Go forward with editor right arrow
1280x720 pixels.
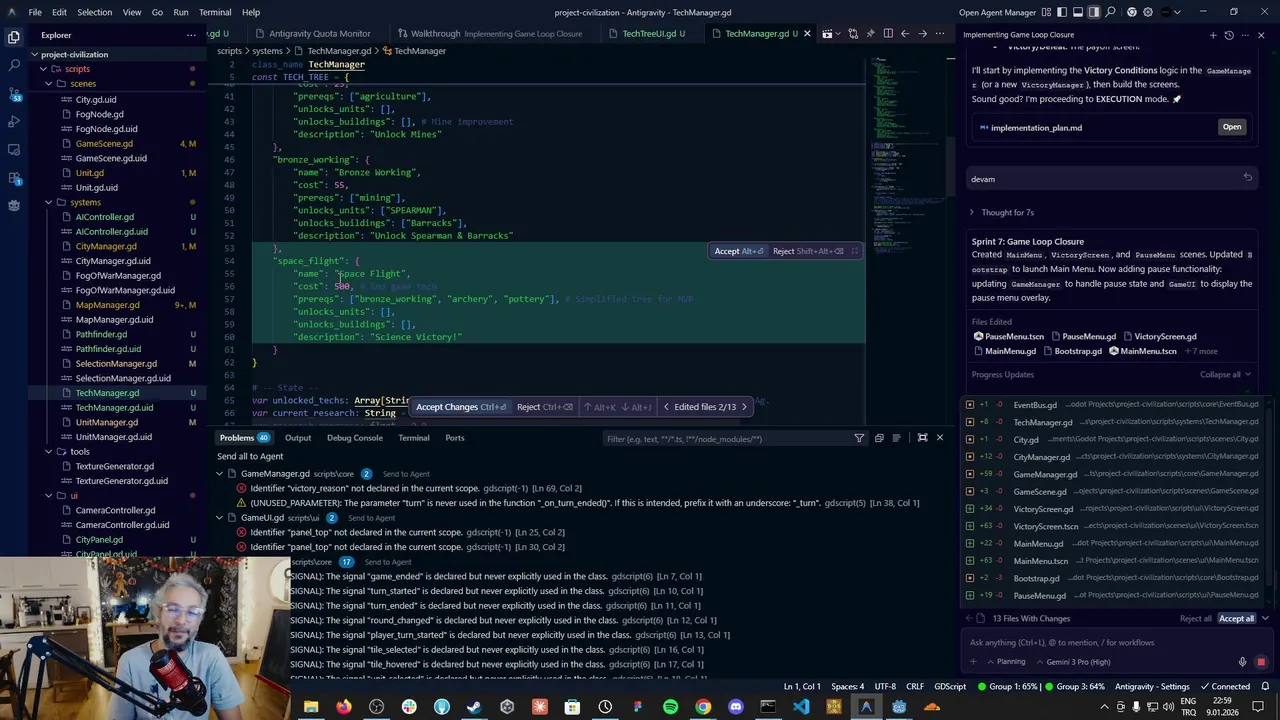[x=922, y=34]
